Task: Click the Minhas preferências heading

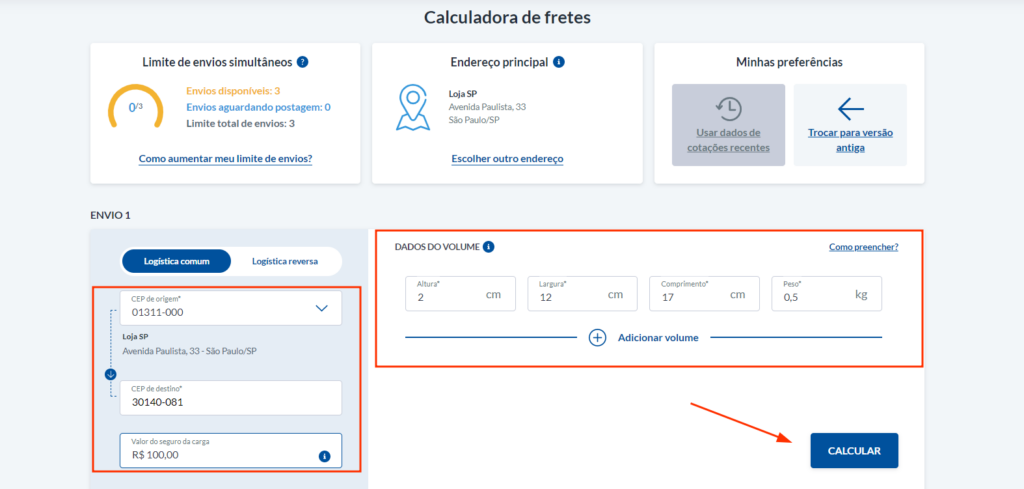Action: [789, 62]
